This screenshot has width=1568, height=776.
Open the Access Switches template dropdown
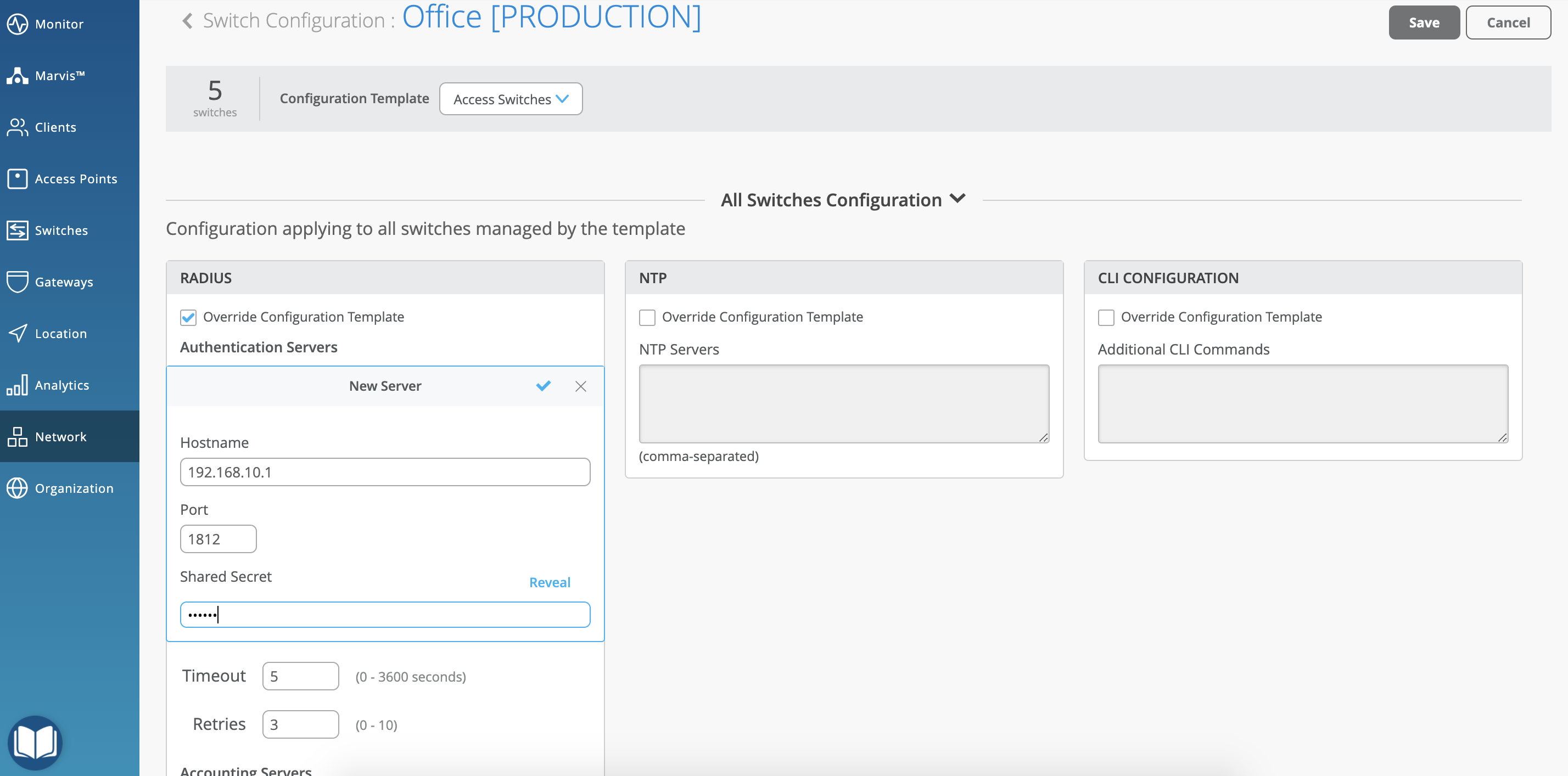click(x=510, y=99)
